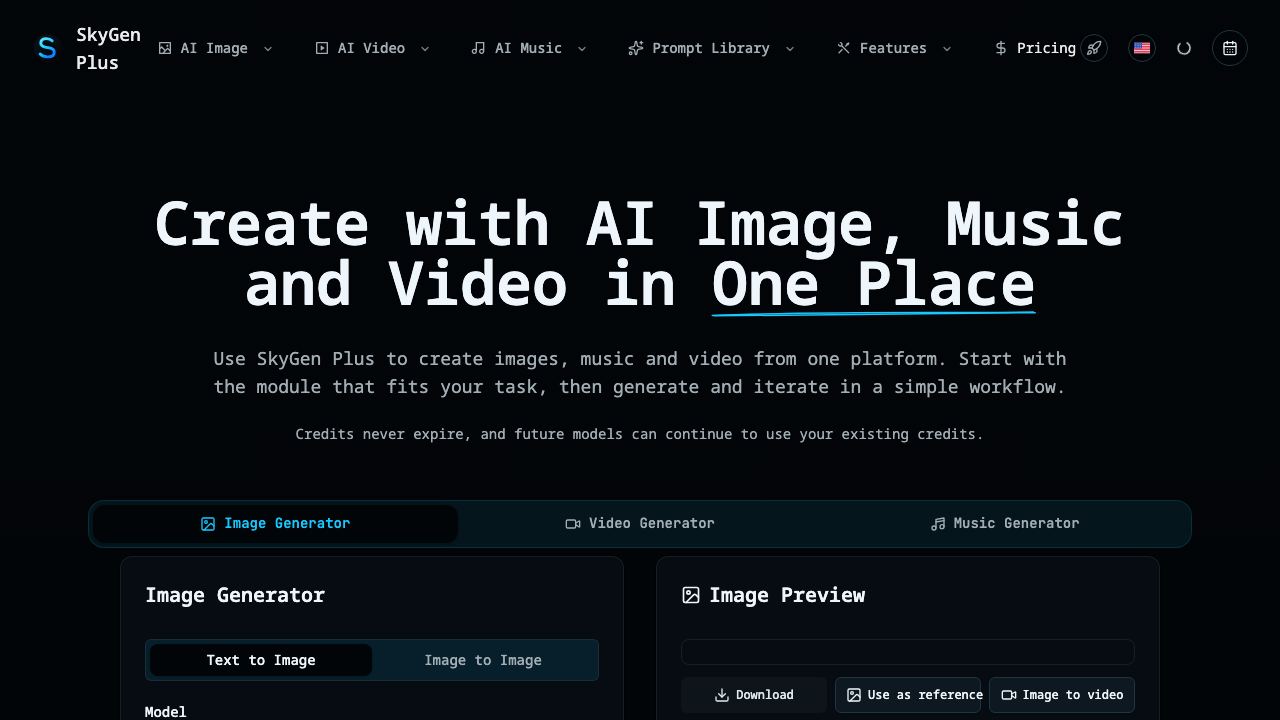The width and height of the screenshot is (1280, 720).
Task: Click the SkyGen Plus logo icon
Action: pos(47,48)
